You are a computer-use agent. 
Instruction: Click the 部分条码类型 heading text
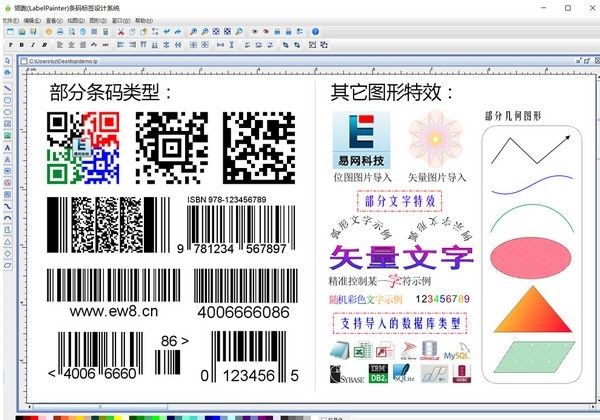(110, 92)
